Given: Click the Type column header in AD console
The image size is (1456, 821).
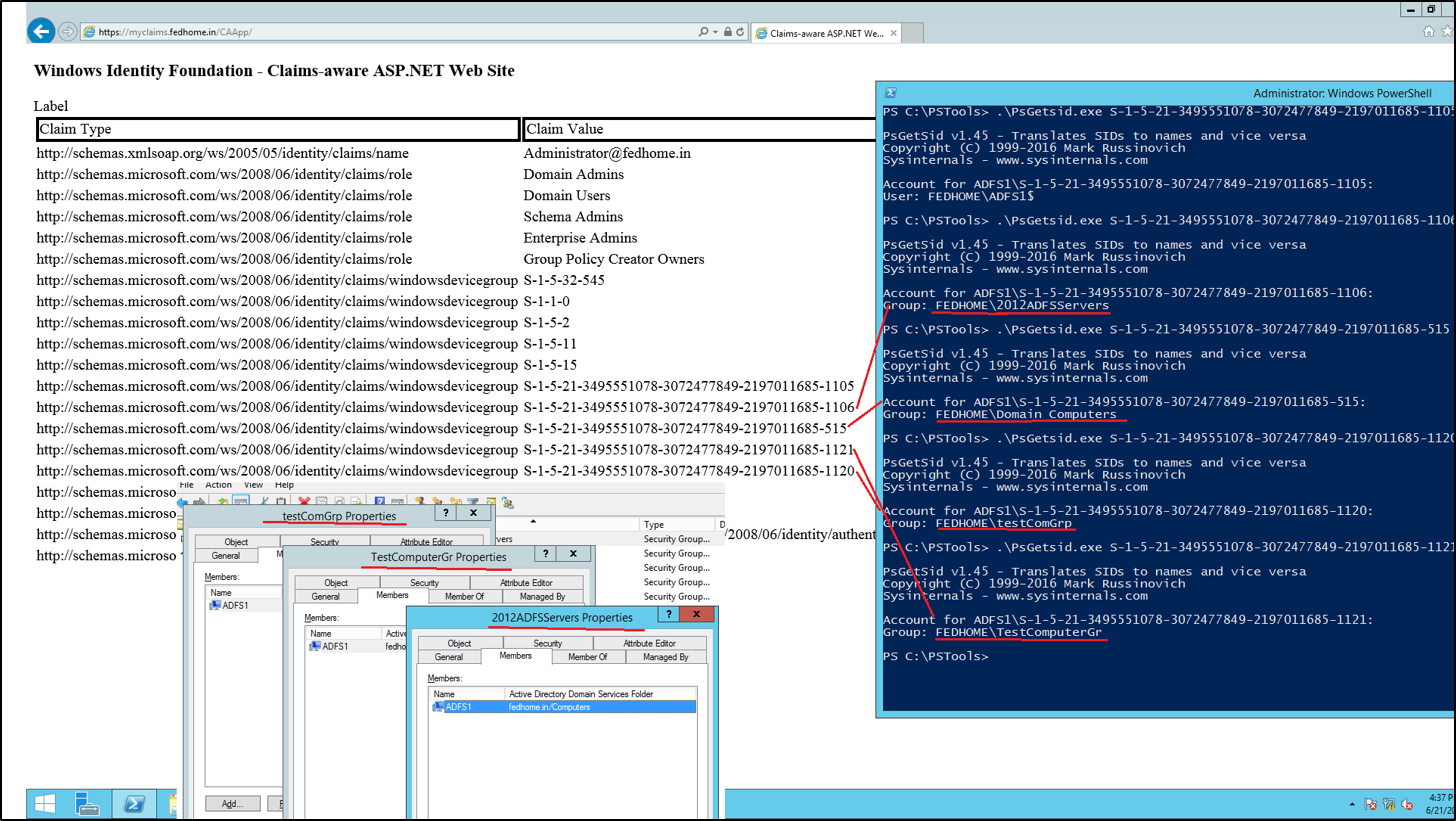Looking at the screenshot, I should [677, 524].
